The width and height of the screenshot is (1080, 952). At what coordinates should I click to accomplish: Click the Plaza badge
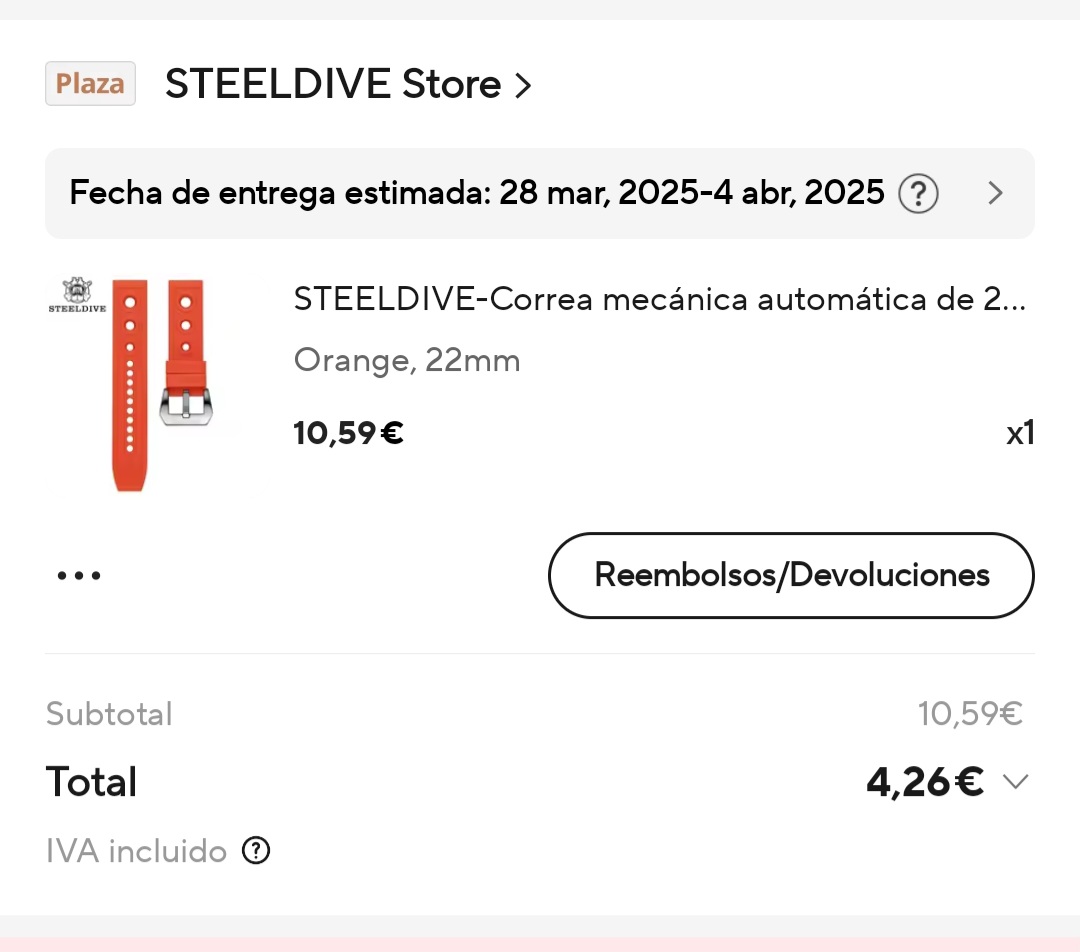click(x=90, y=84)
